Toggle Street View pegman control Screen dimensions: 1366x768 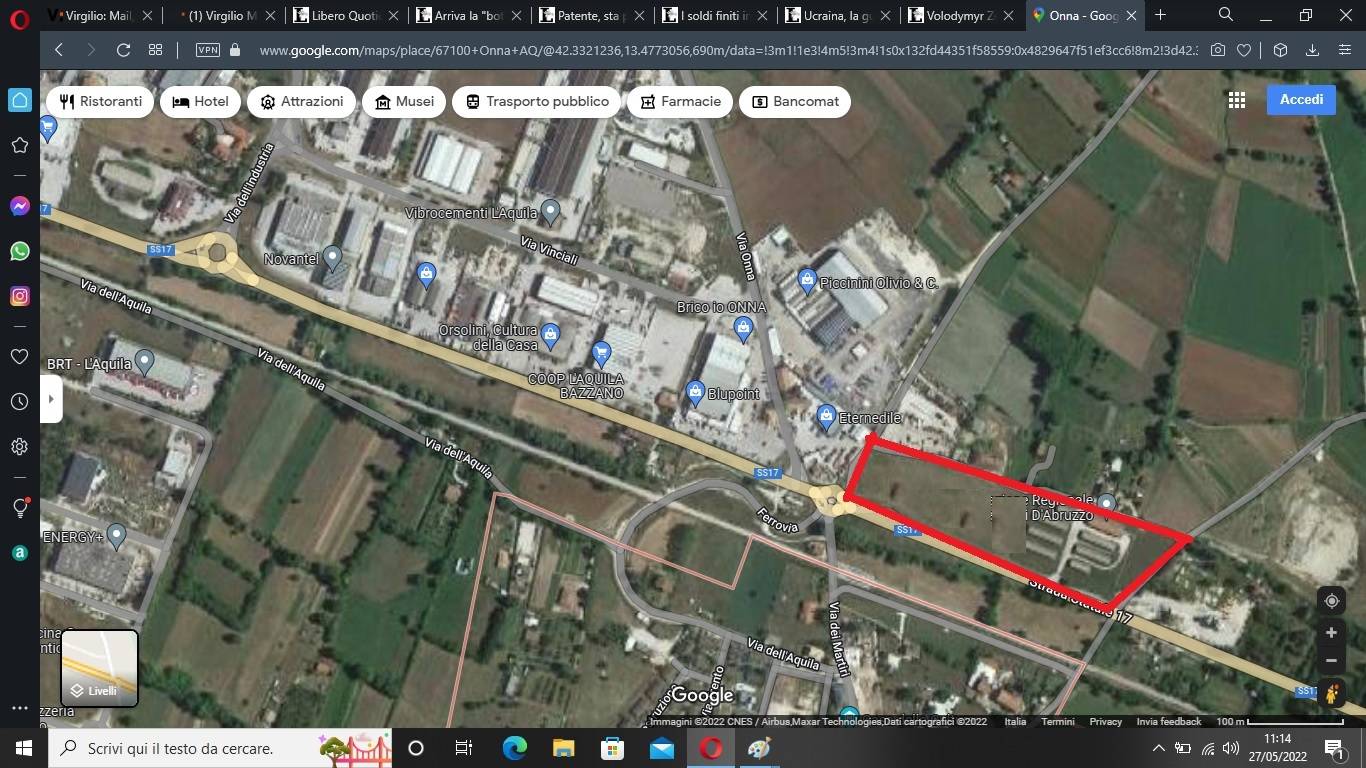pyautogui.click(x=1332, y=692)
